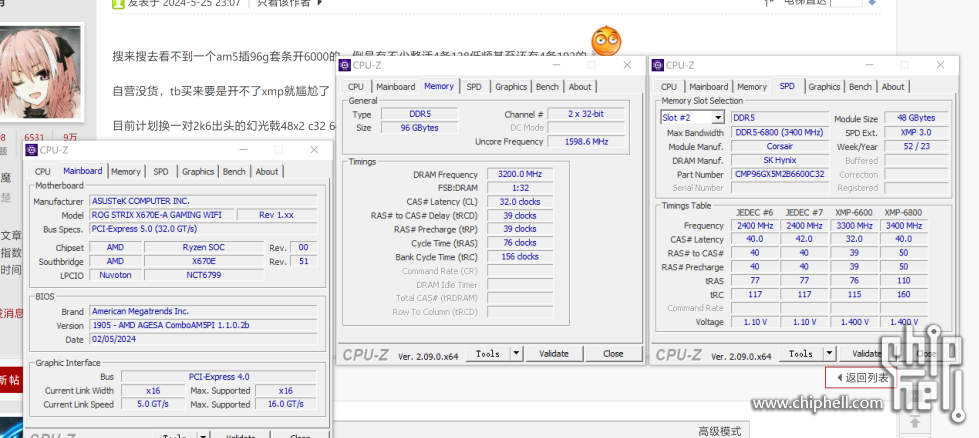979x438 pixels.
Task: Switch to the CPU tab in the Mainboard window
Action: pyautogui.click(x=42, y=172)
